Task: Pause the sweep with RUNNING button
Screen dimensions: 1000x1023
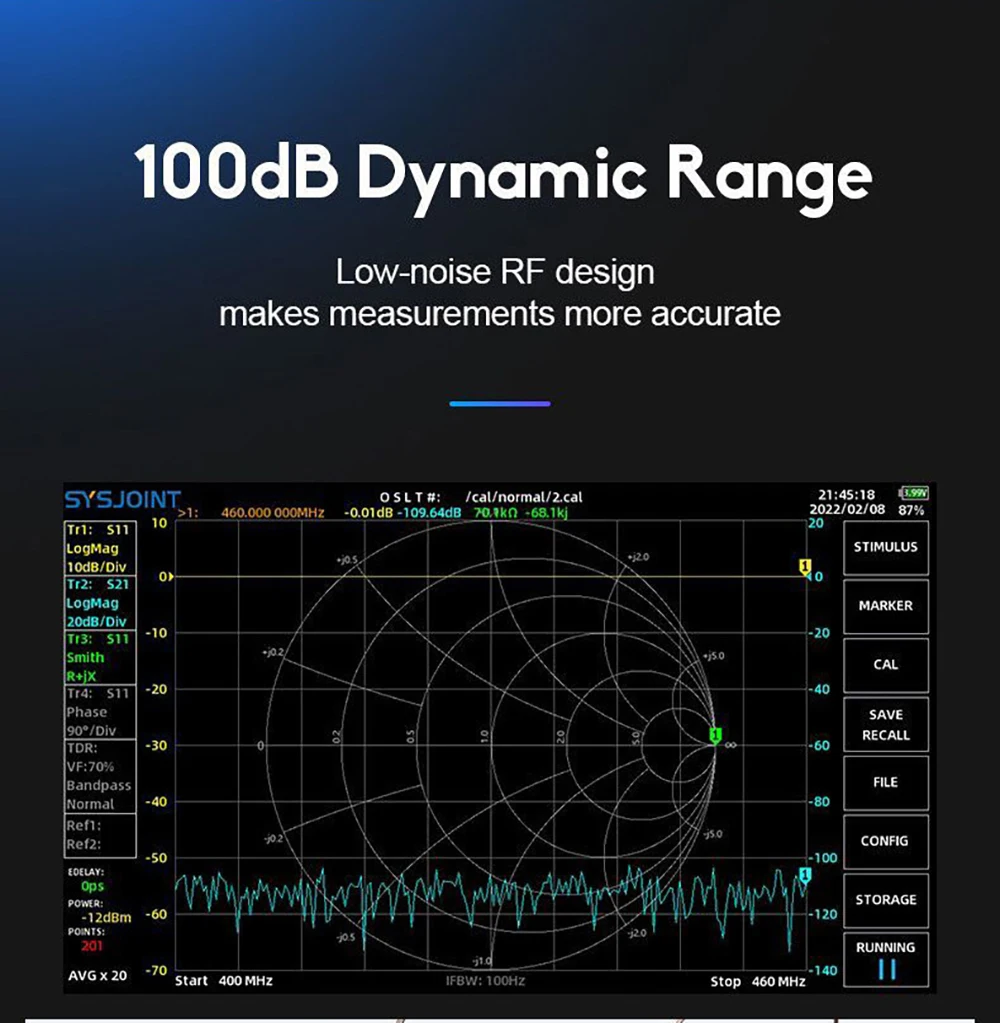Action: (x=886, y=958)
